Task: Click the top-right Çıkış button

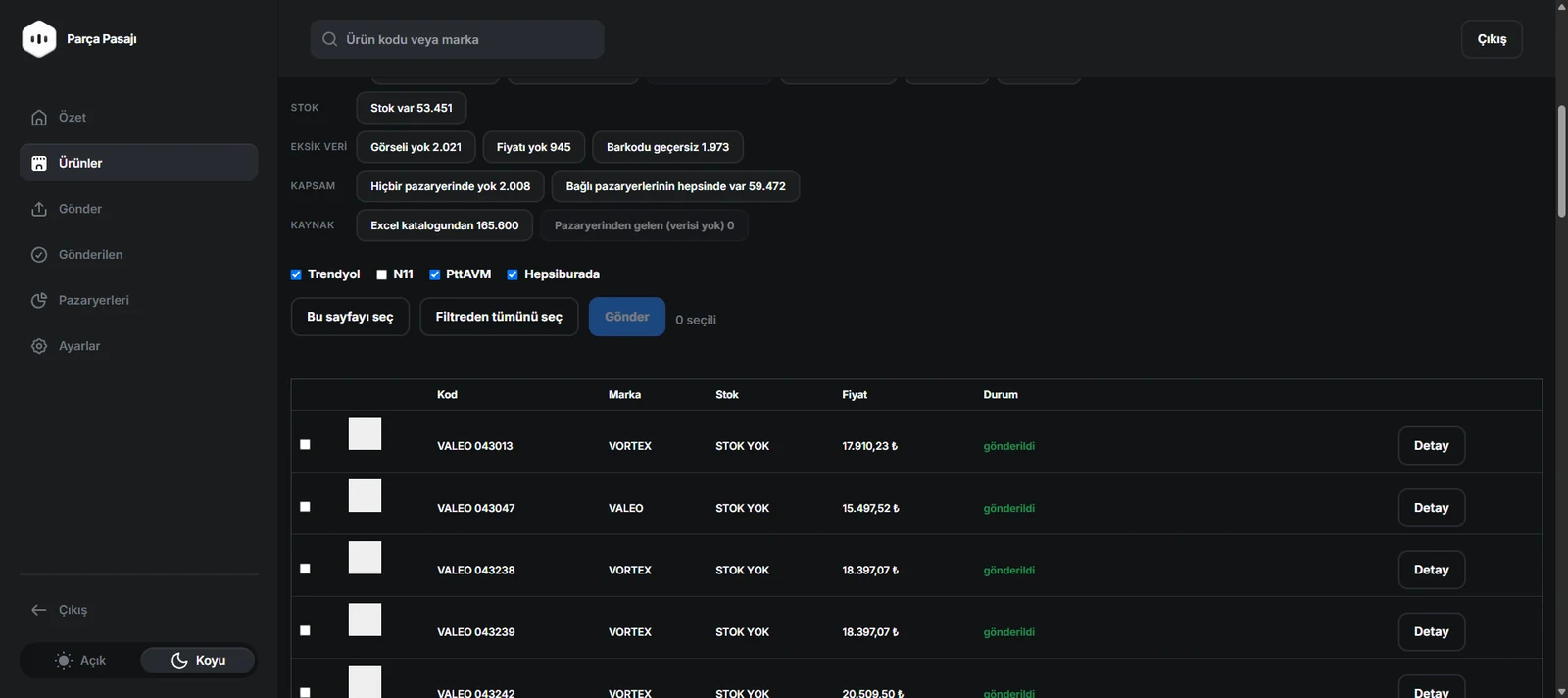Action: coord(1492,39)
